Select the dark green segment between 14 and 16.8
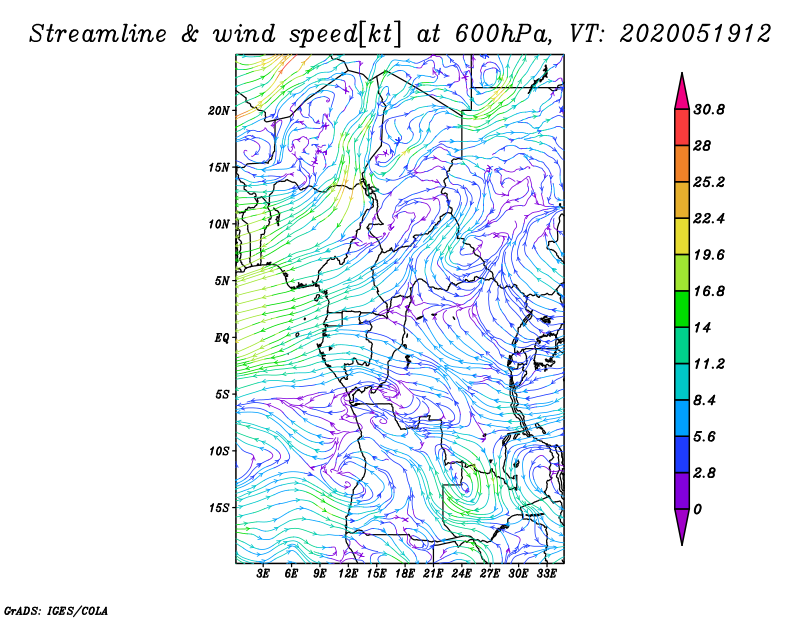The height and width of the screenshot is (618, 800). 682,309
